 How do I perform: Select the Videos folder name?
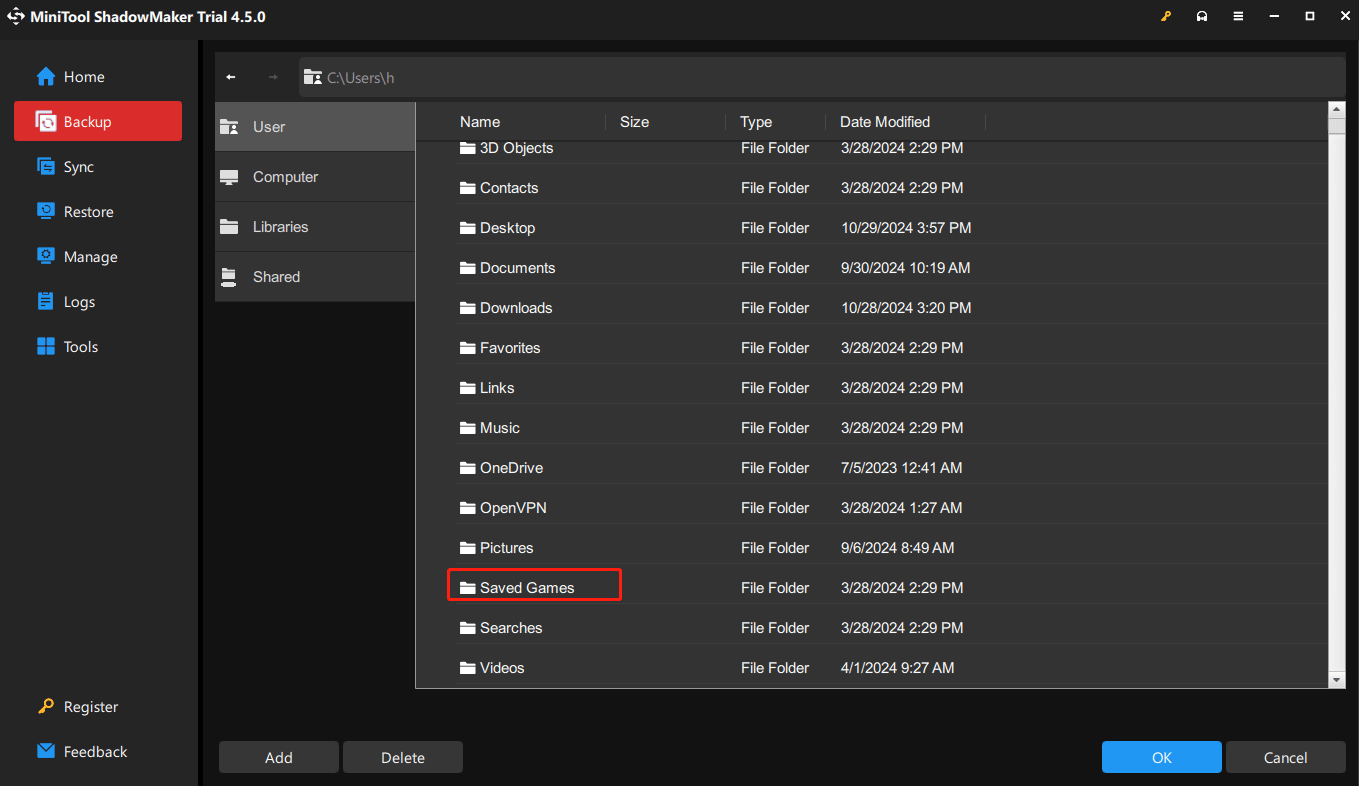(502, 668)
